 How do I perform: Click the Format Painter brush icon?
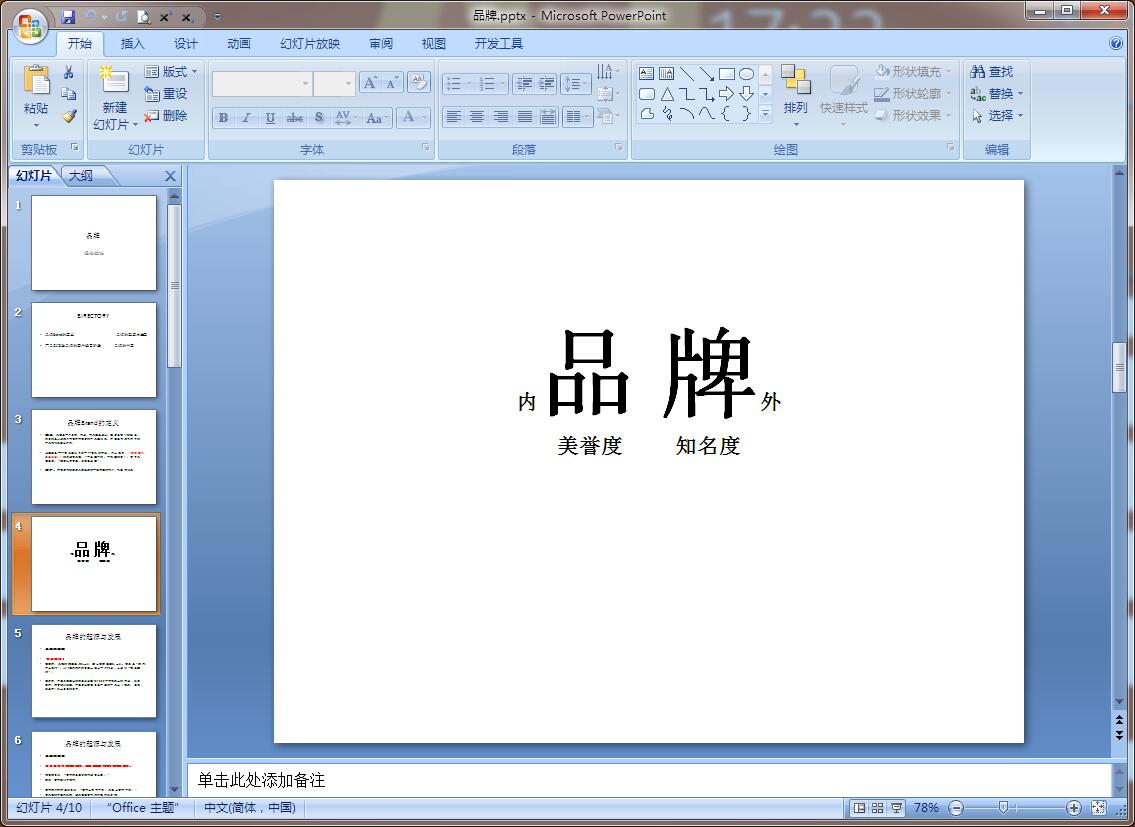69,116
